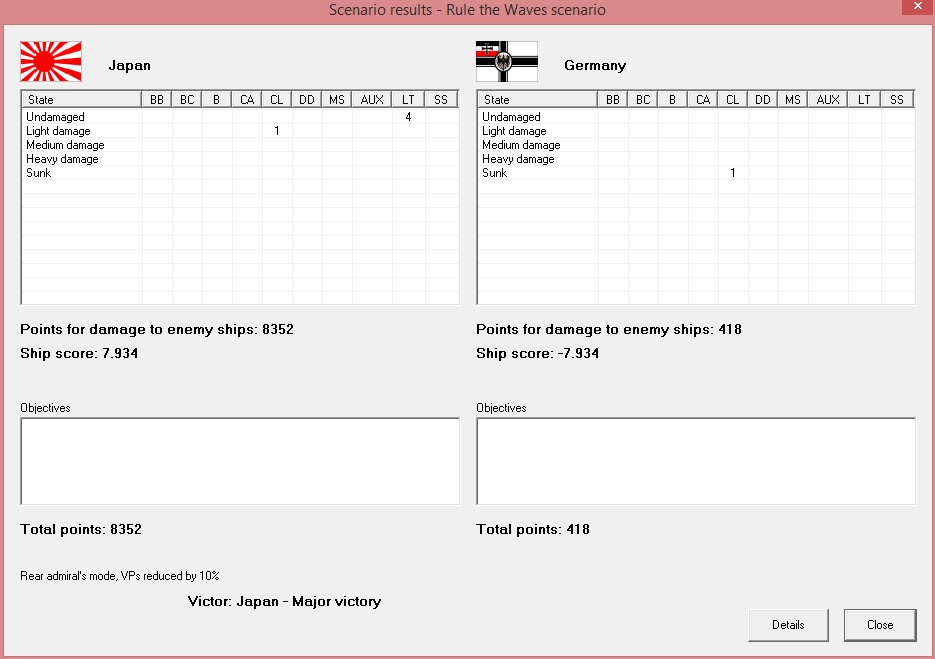Click the Close button next to Details
This screenshot has width=935, height=659.
point(880,625)
